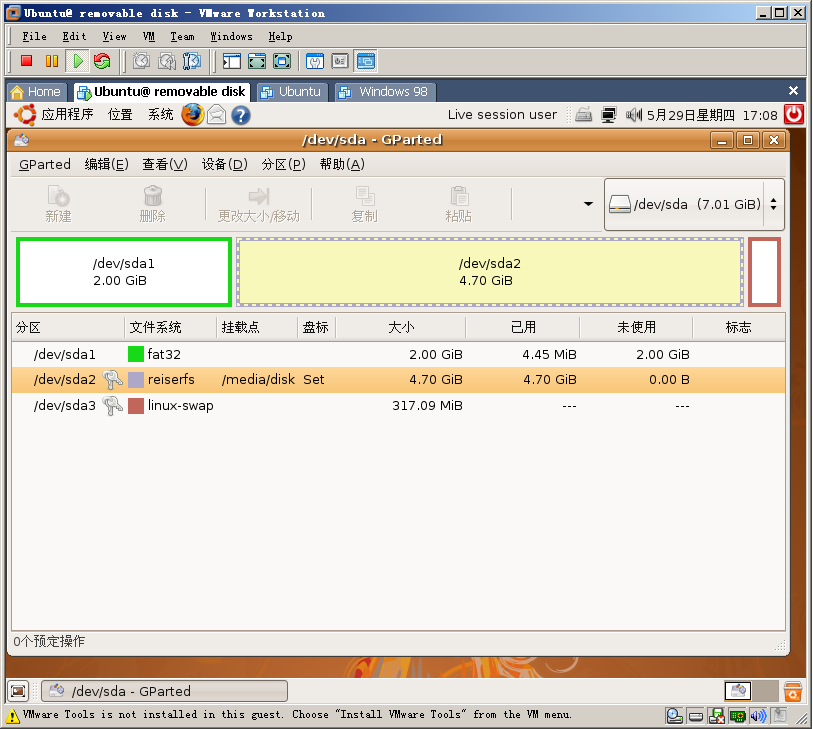Open the VMware VM menu
Image resolution: width=813 pixels, height=729 pixels.
[x=149, y=36]
